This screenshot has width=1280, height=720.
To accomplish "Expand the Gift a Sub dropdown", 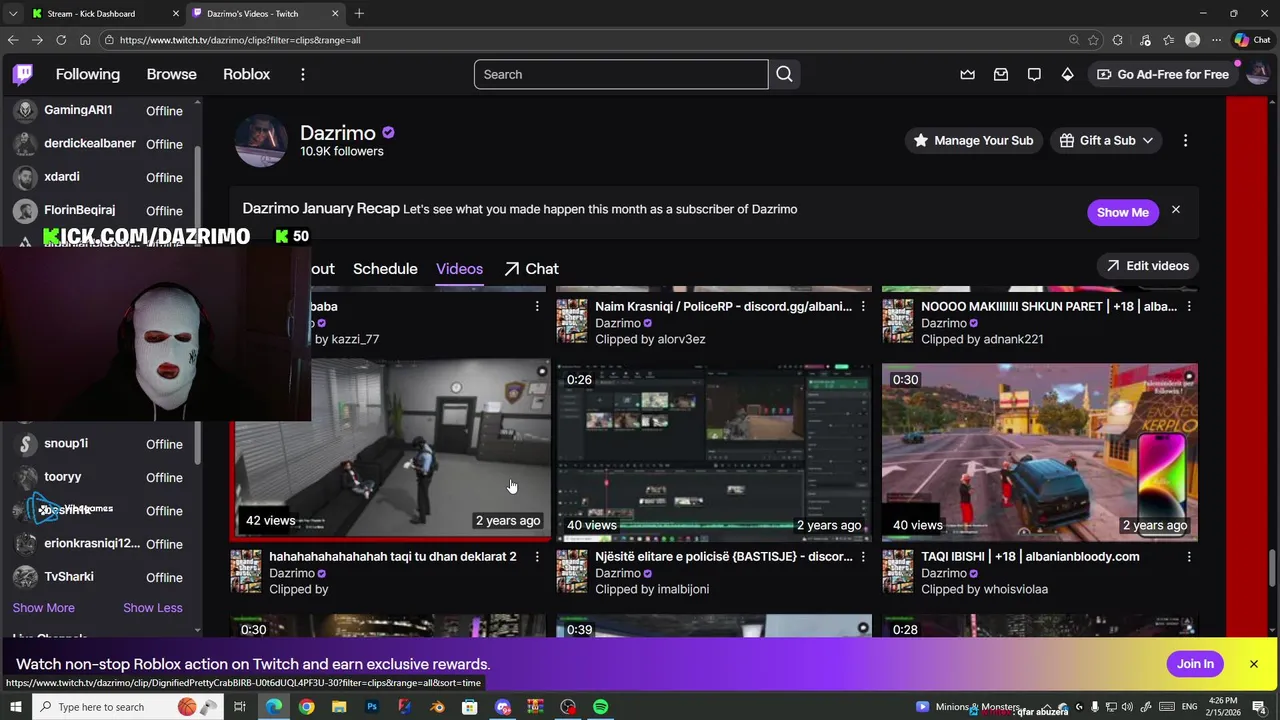I will point(1106,140).
